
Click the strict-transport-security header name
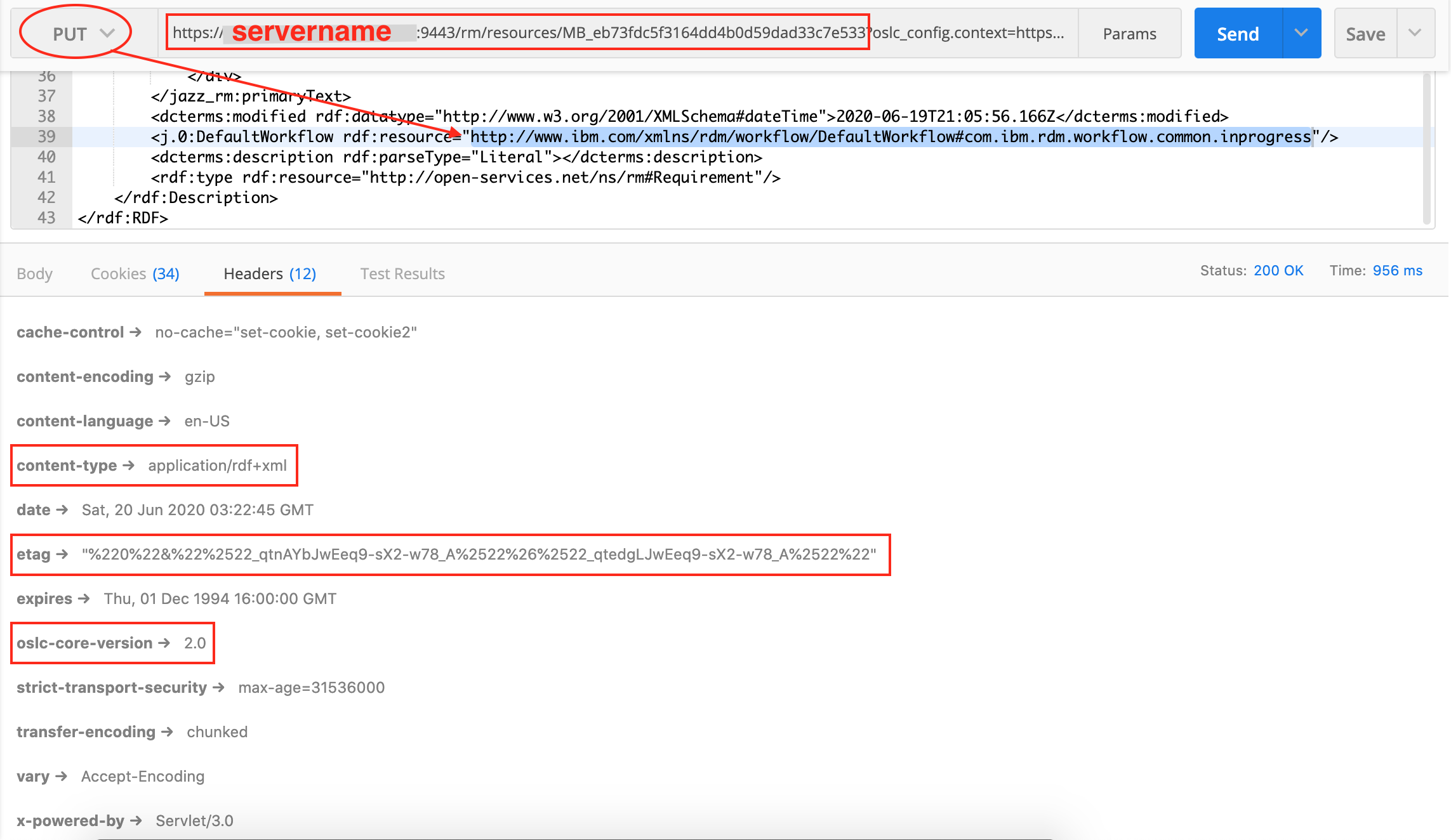click(112, 688)
